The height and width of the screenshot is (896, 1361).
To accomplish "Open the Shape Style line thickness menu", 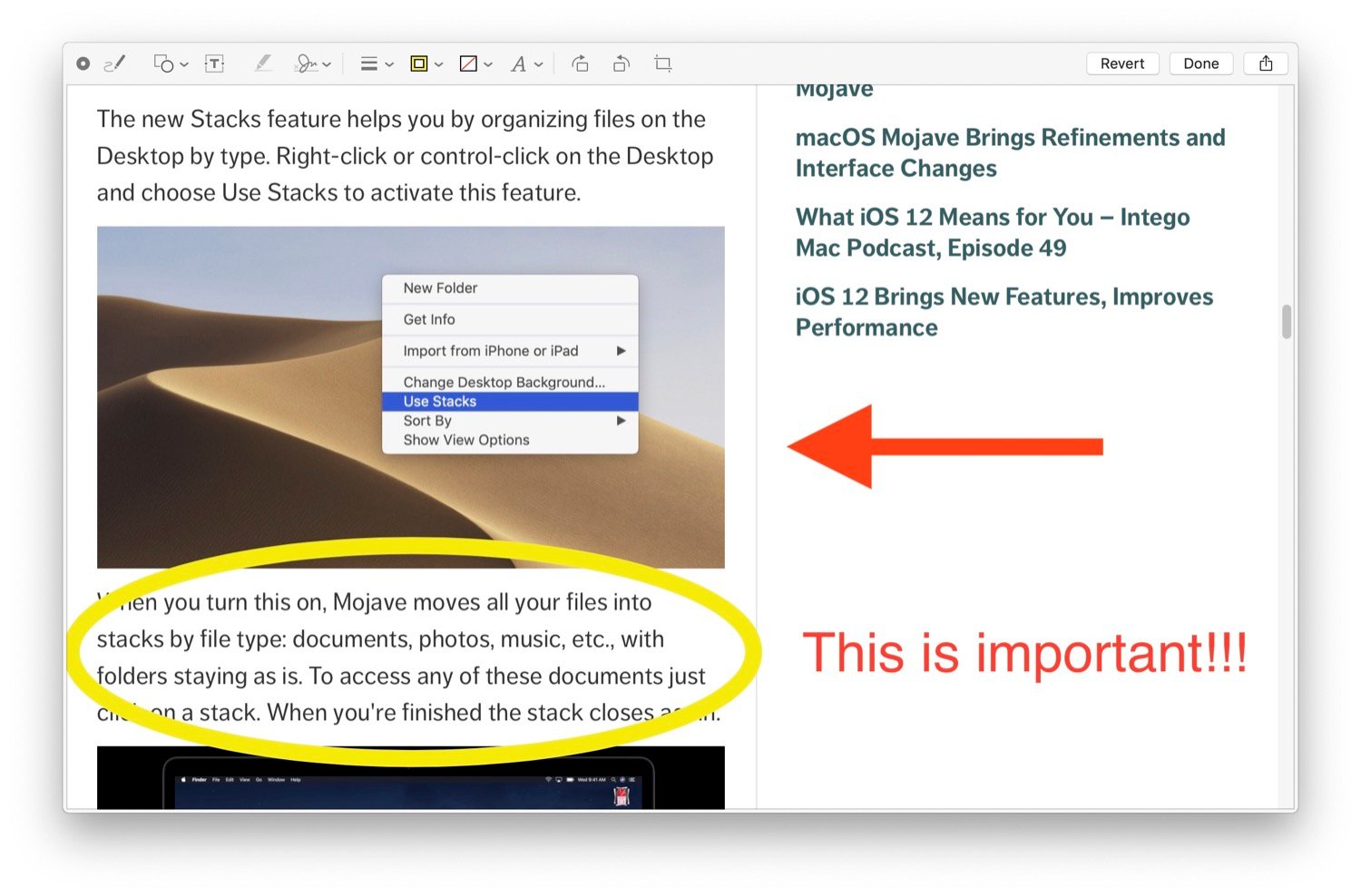I will point(376,63).
